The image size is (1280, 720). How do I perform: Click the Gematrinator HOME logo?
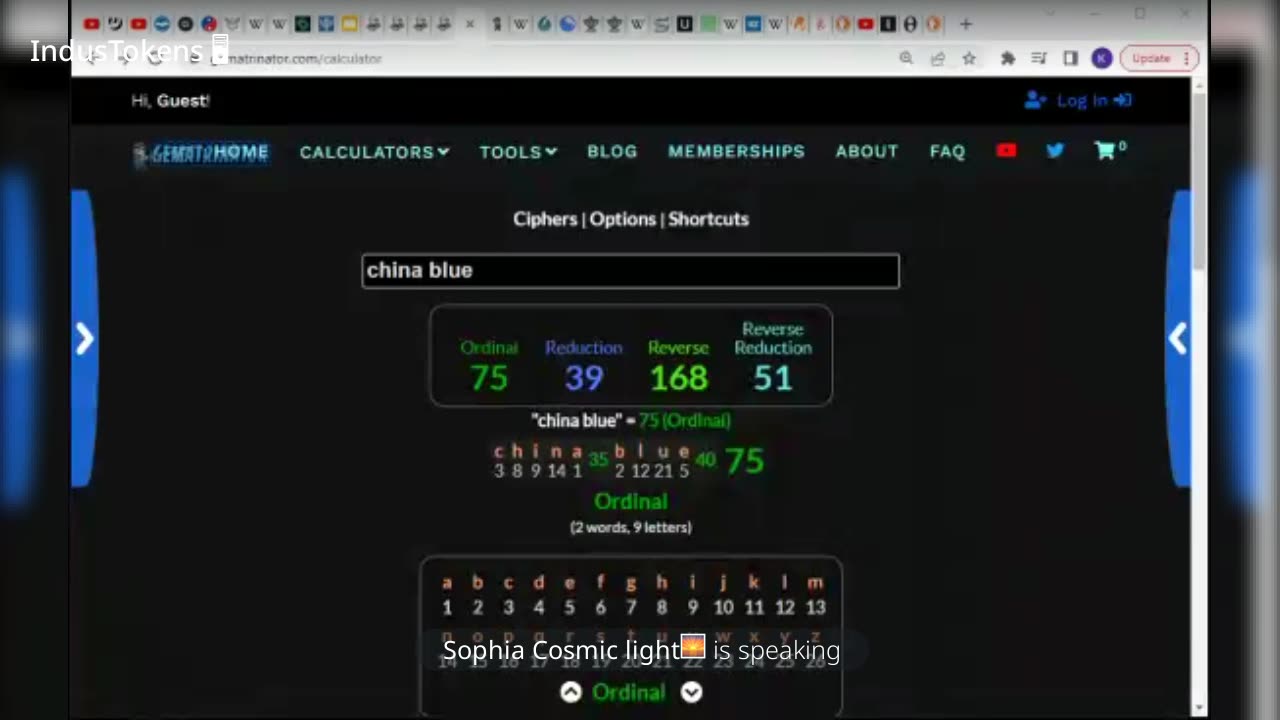coord(201,153)
